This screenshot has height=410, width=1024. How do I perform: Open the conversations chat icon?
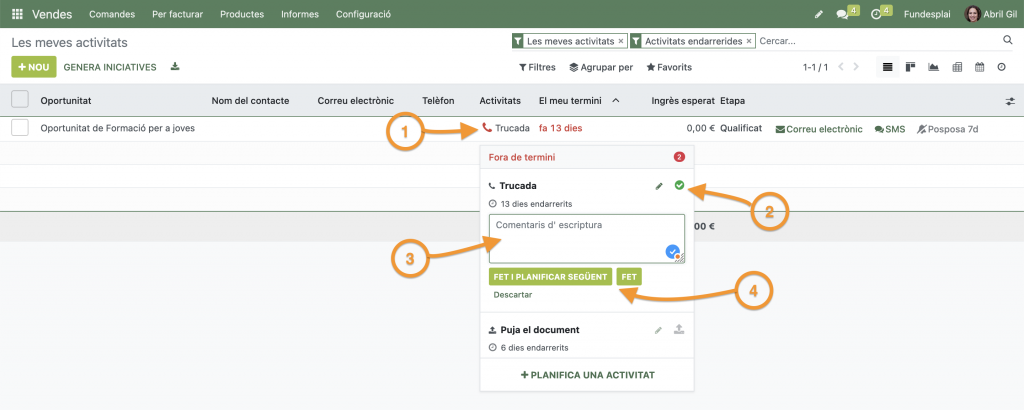coord(842,15)
